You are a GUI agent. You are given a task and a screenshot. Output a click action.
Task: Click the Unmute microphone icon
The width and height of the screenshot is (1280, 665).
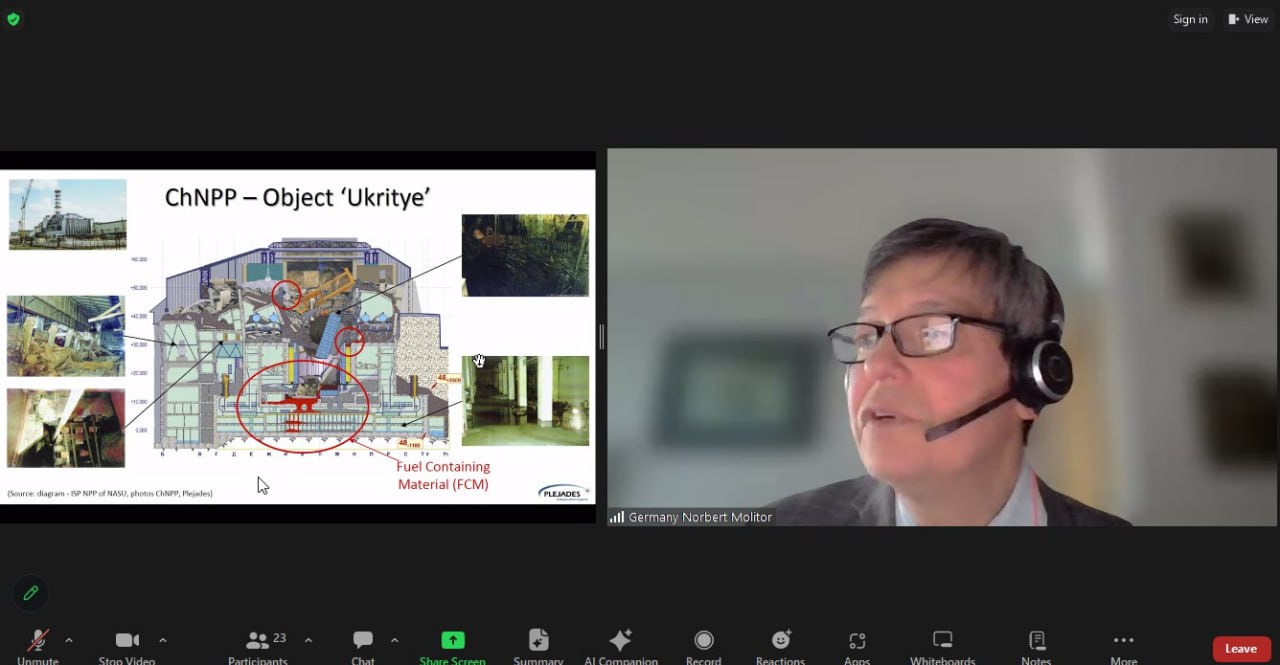[x=38, y=642]
